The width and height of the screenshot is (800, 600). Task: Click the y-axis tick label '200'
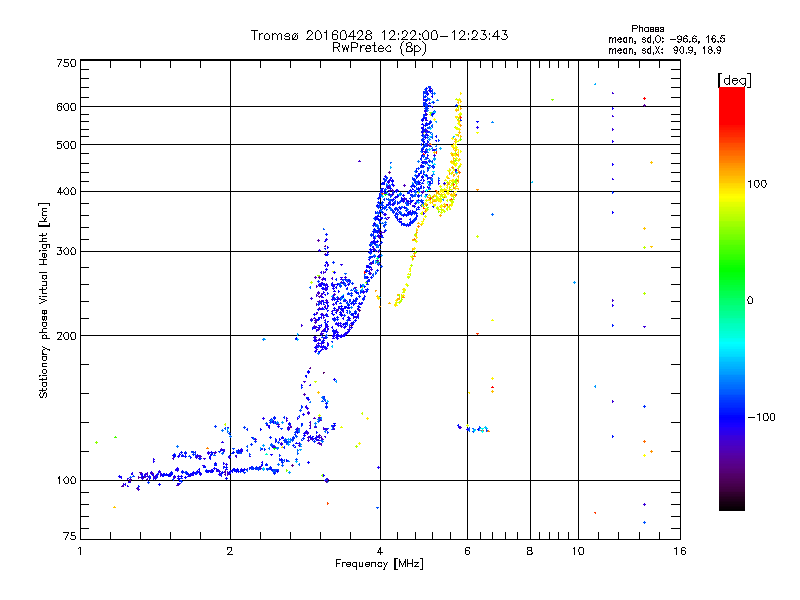click(x=66, y=336)
